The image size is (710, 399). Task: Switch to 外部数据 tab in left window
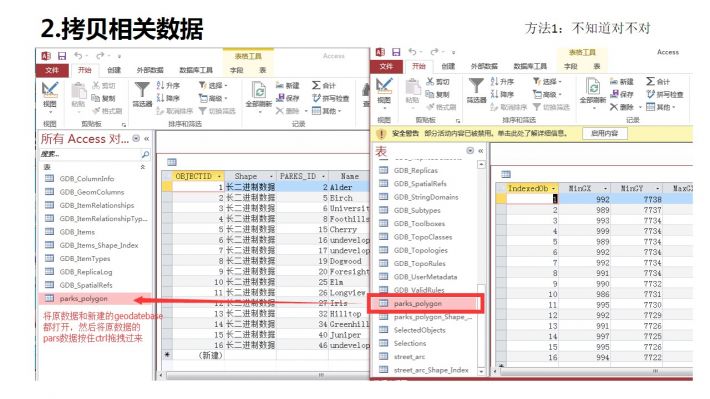coord(150,70)
